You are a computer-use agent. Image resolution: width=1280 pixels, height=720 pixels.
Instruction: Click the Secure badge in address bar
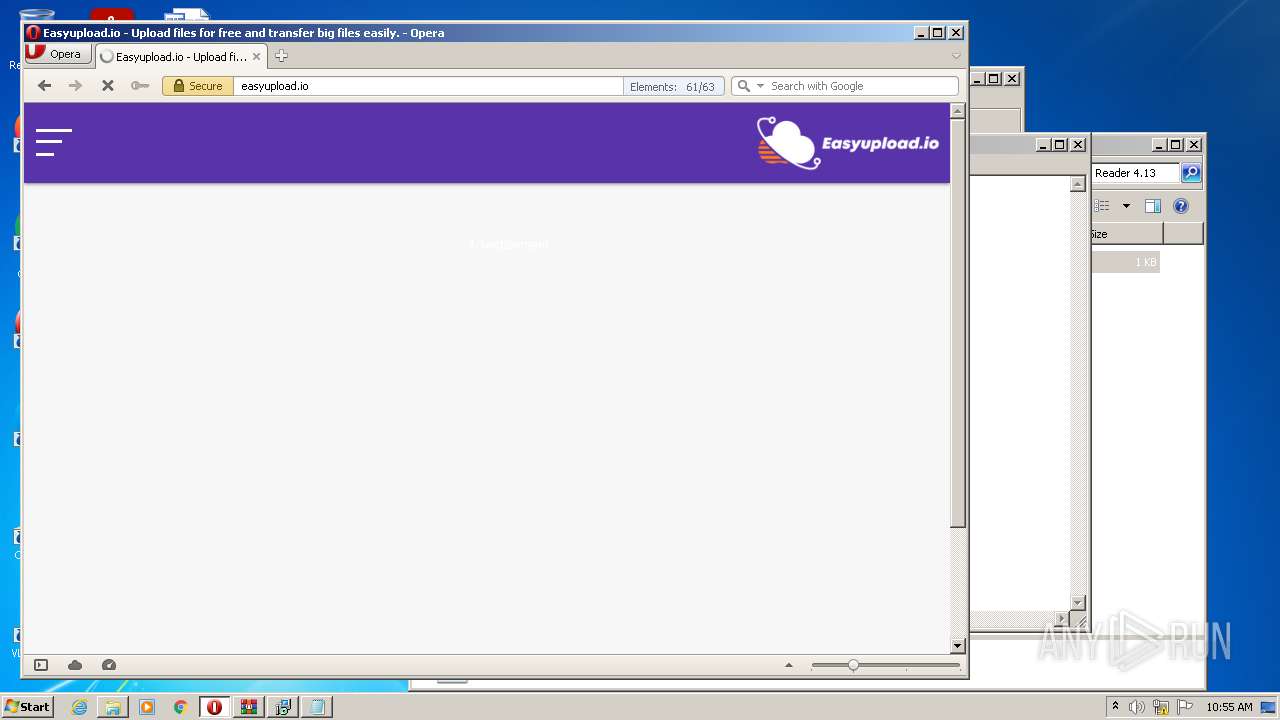[x=198, y=86]
